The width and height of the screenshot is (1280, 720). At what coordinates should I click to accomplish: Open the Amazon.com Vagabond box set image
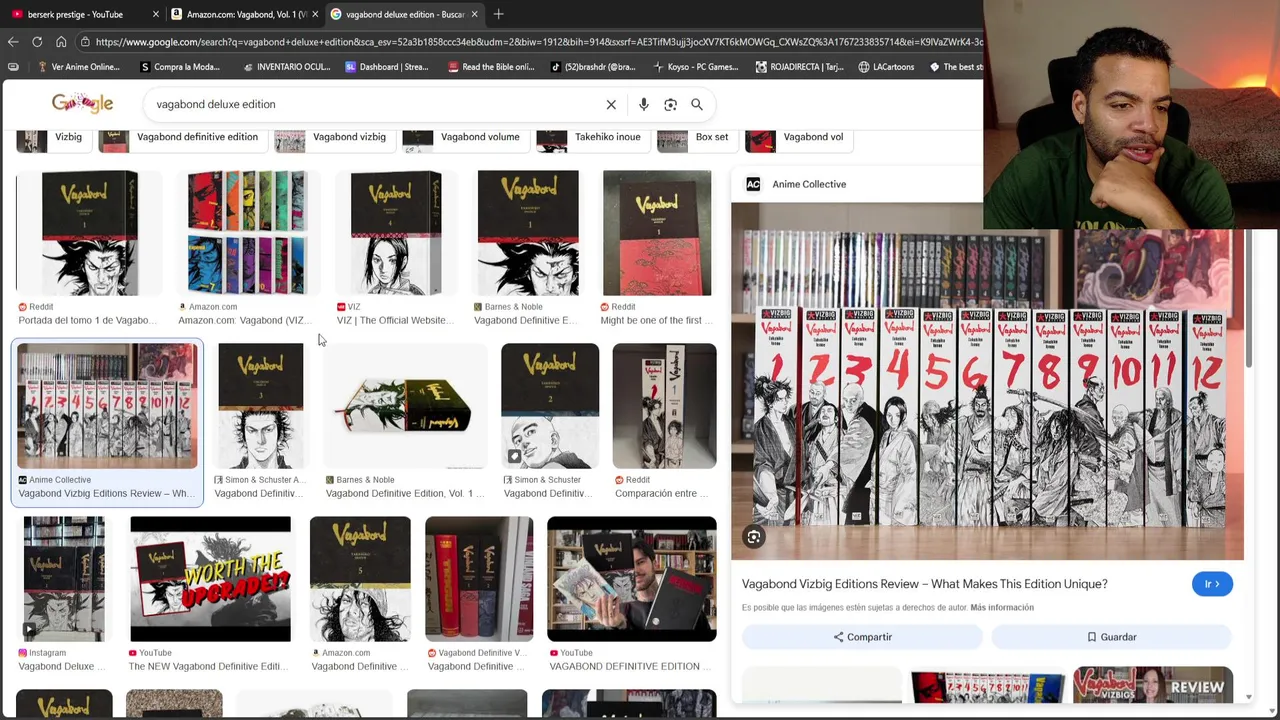click(x=248, y=233)
